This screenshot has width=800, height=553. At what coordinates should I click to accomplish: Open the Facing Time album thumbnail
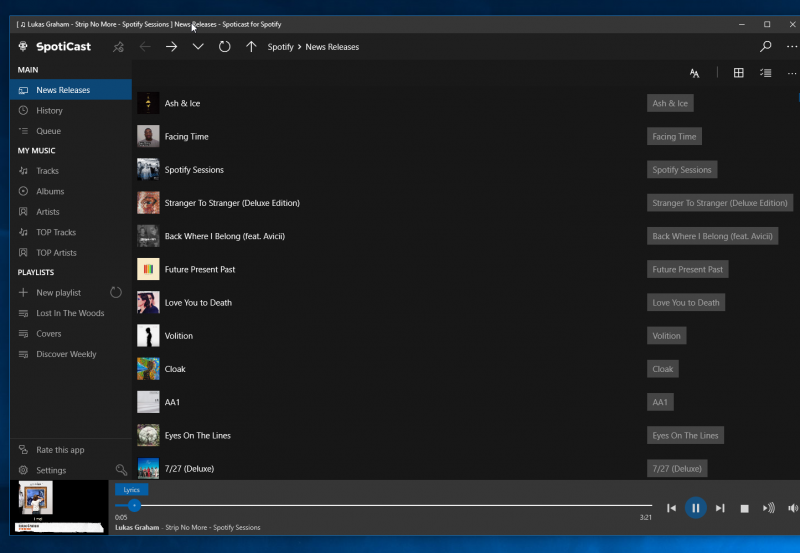pos(148,136)
